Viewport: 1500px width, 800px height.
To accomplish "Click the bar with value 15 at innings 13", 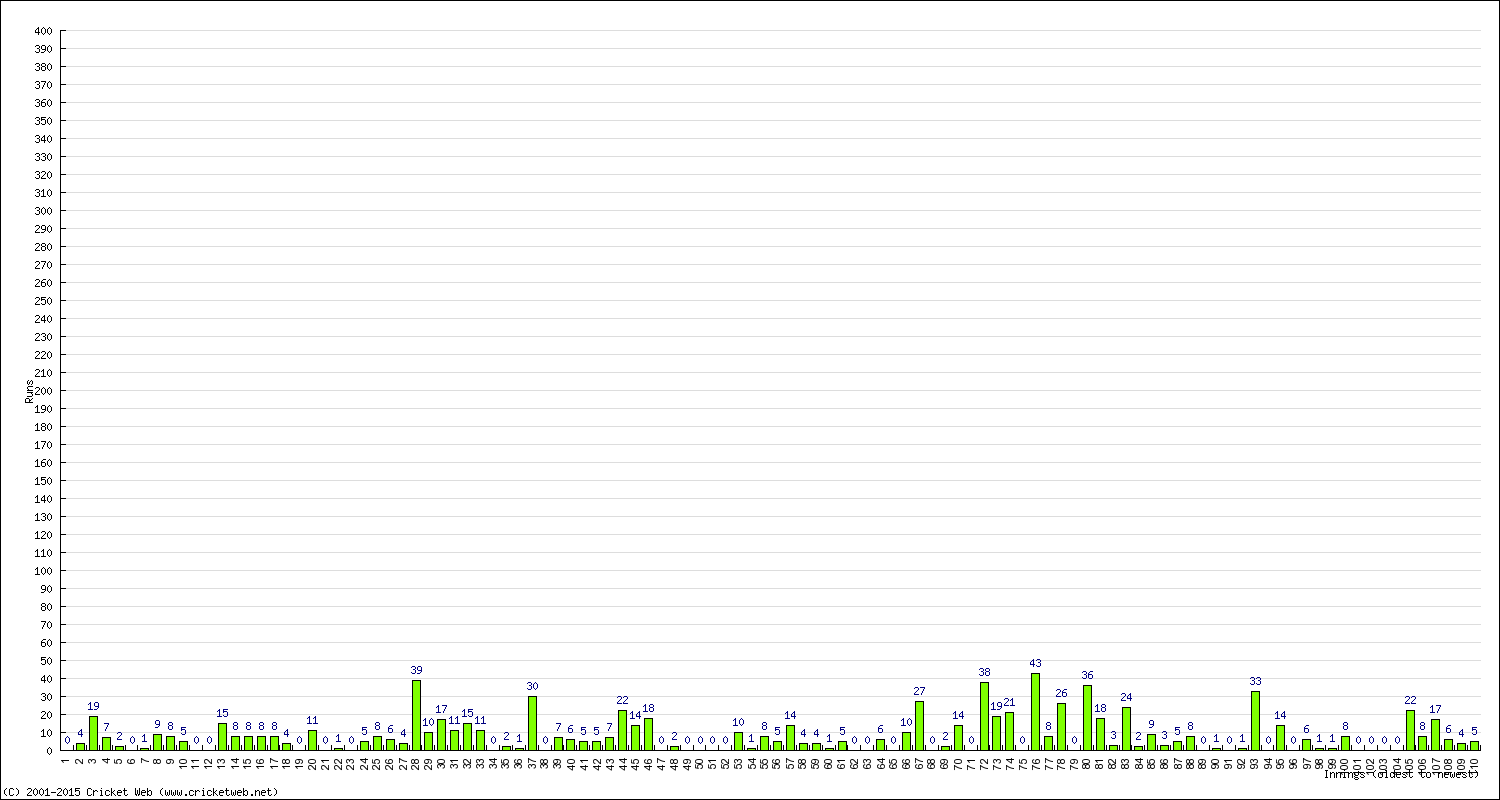I will pos(222,737).
